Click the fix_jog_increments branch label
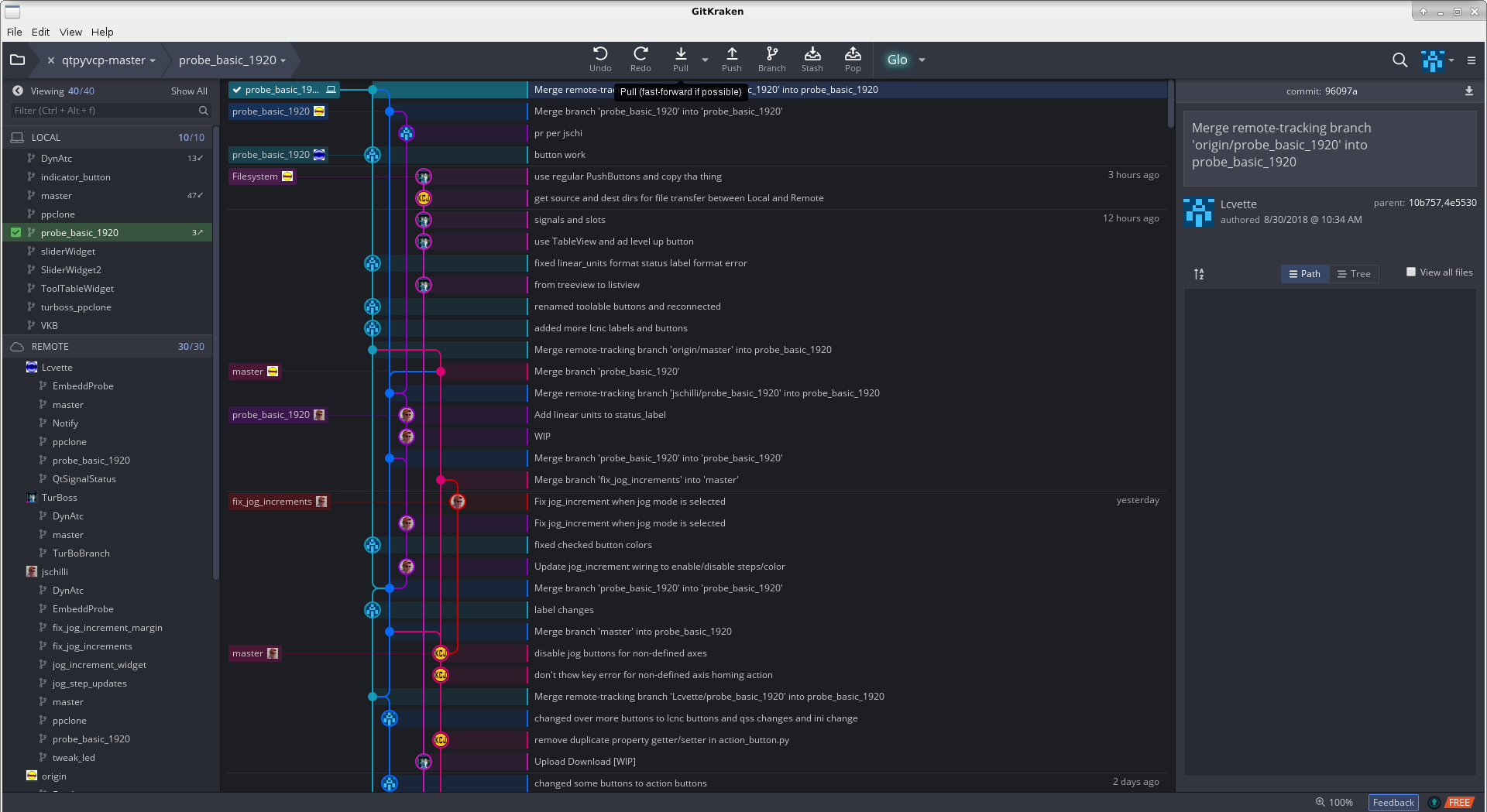The width and height of the screenshot is (1487, 812). (279, 502)
